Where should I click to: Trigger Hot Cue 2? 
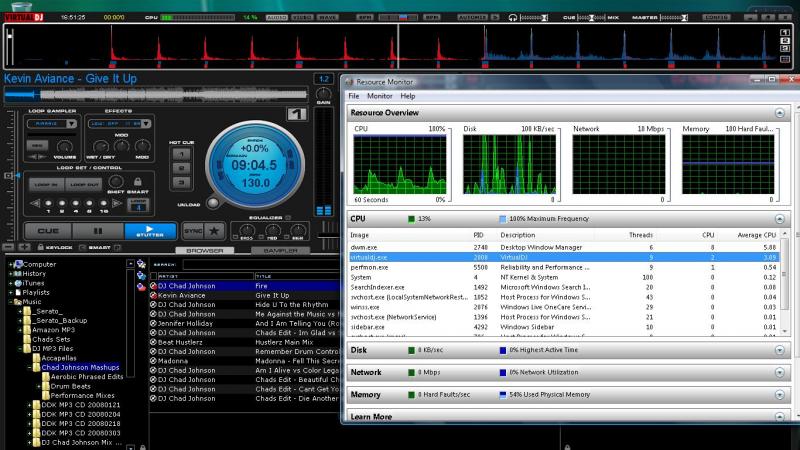181,168
